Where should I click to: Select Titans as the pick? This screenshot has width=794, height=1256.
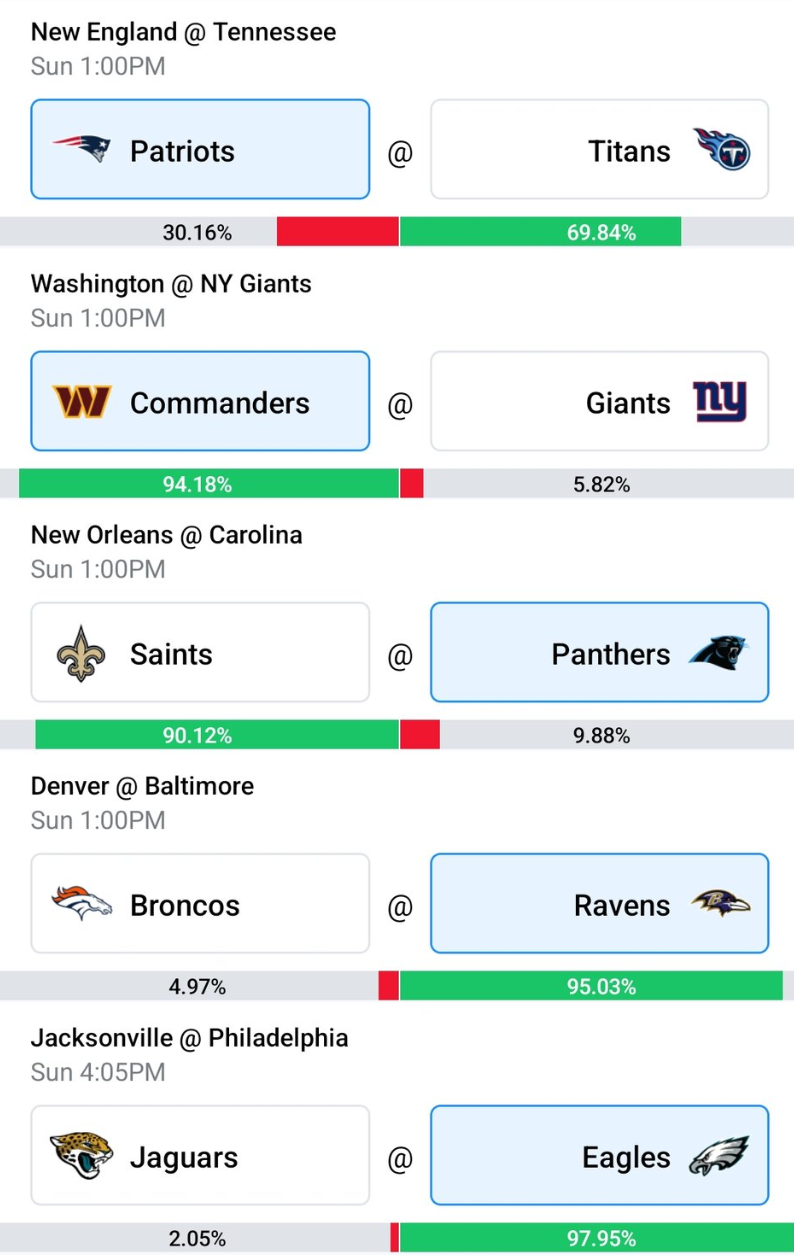600,149
